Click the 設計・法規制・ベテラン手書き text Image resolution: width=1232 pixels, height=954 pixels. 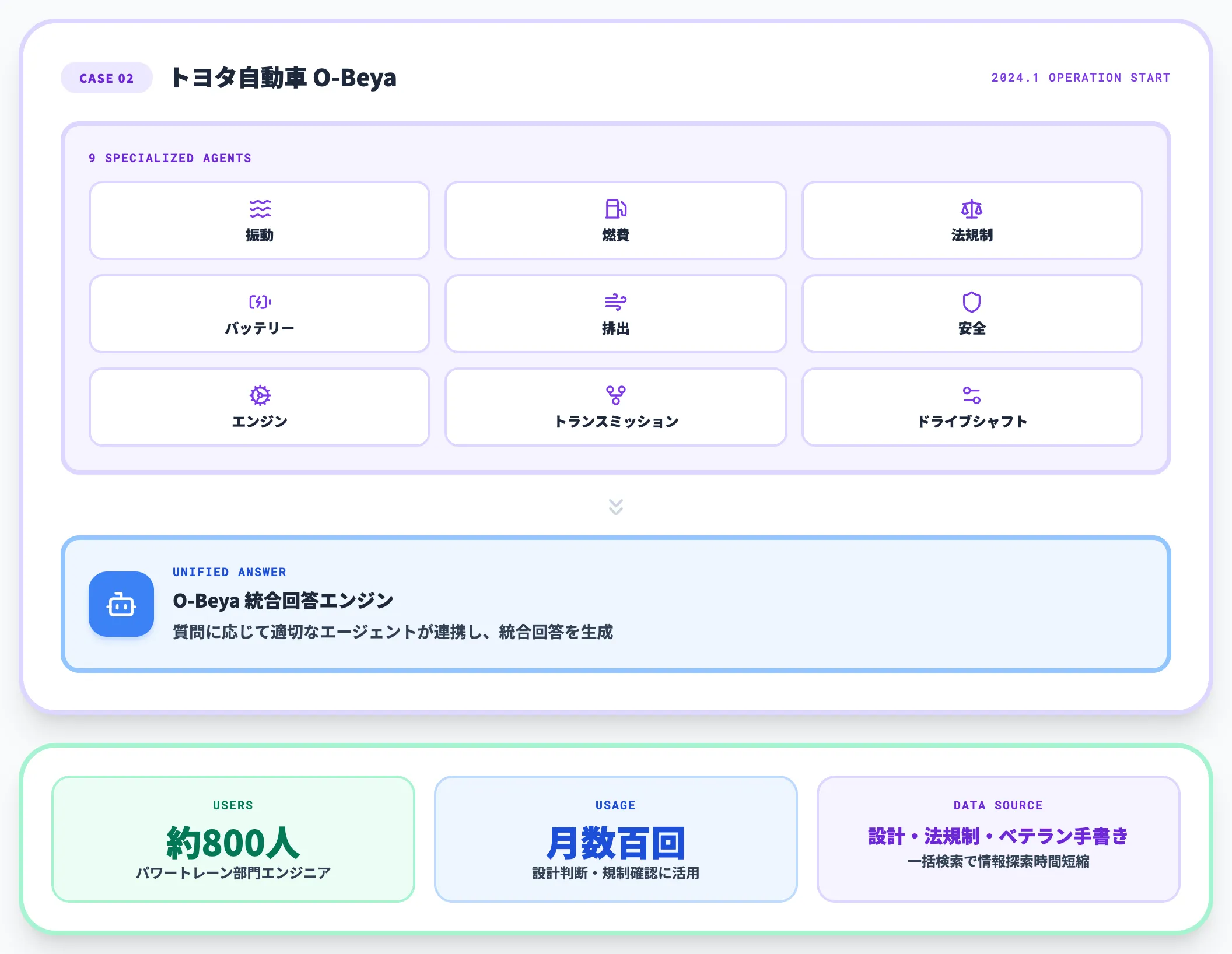(999, 836)
